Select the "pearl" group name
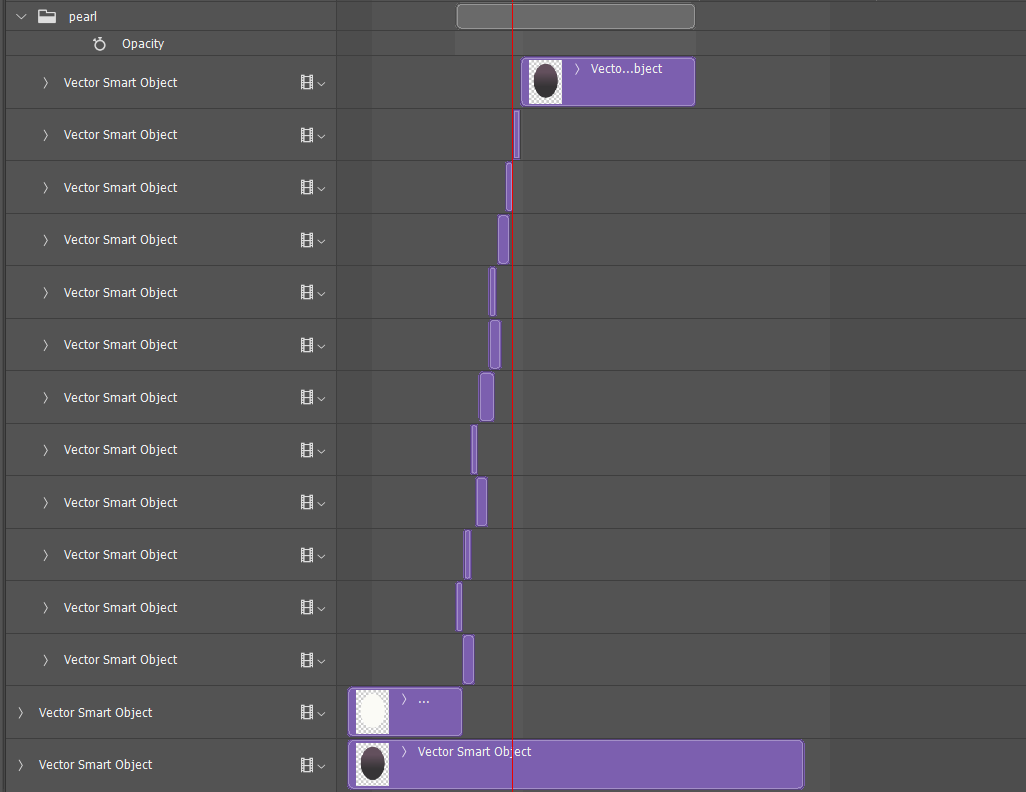1026x792 pixels. click(x=82, y=16)
